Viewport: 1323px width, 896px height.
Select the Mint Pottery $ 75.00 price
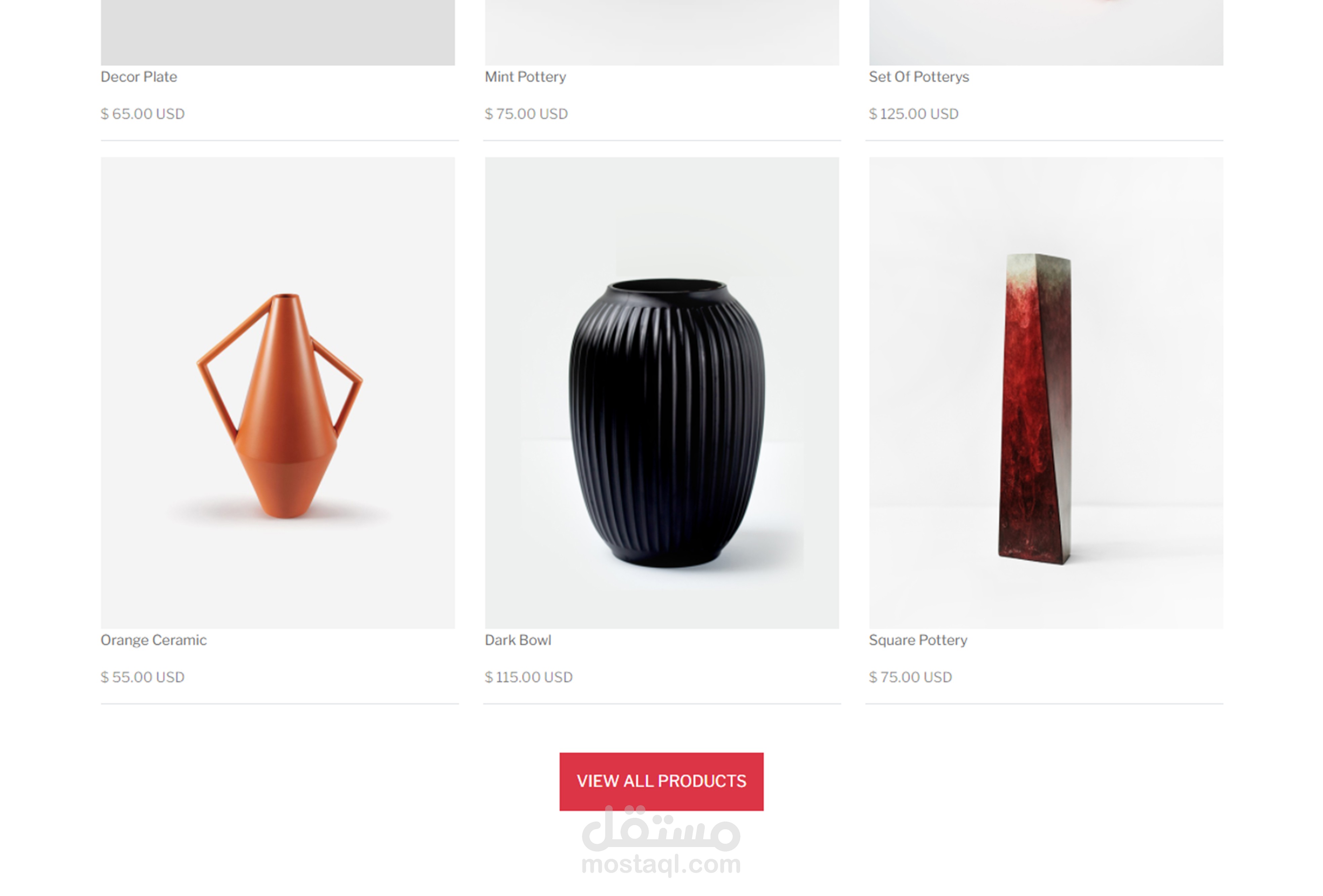pyautogui.click(x=526, y=114)
